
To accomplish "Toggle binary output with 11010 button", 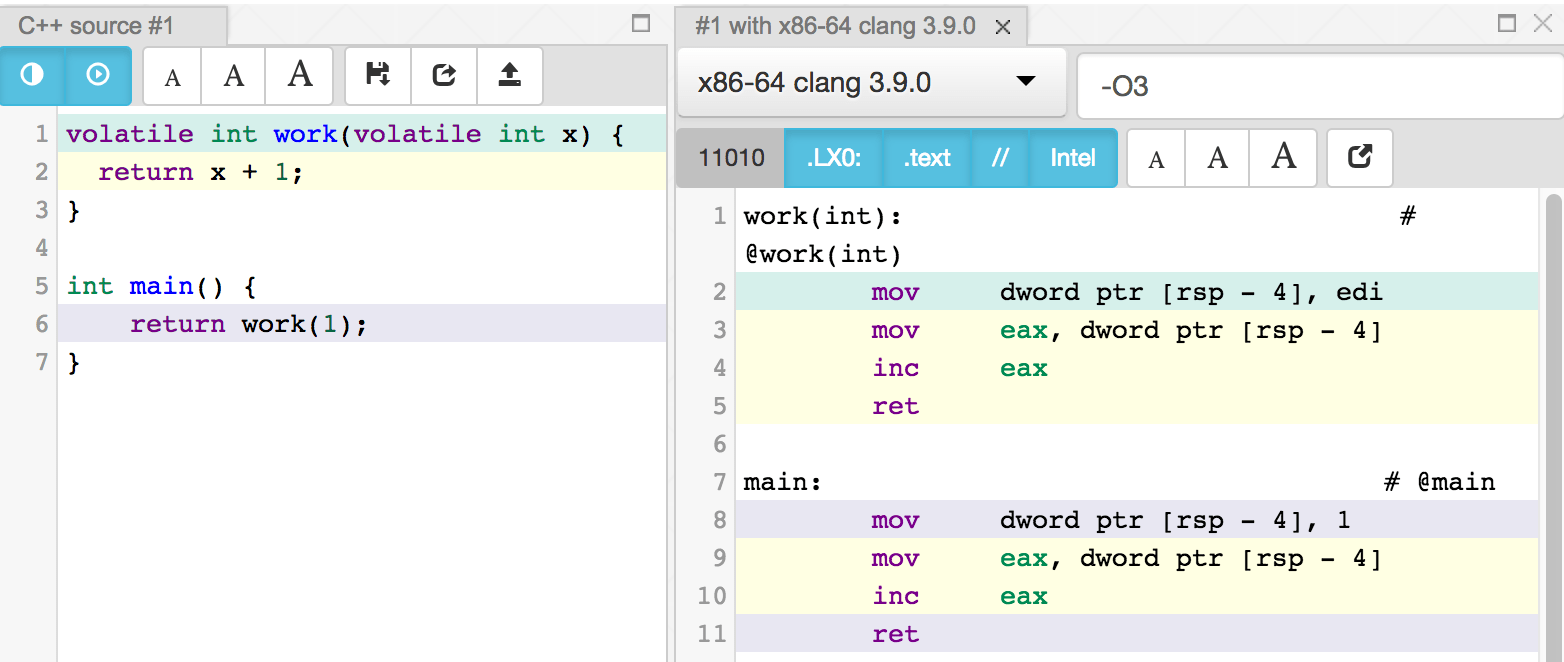I will tap(729, 157).
